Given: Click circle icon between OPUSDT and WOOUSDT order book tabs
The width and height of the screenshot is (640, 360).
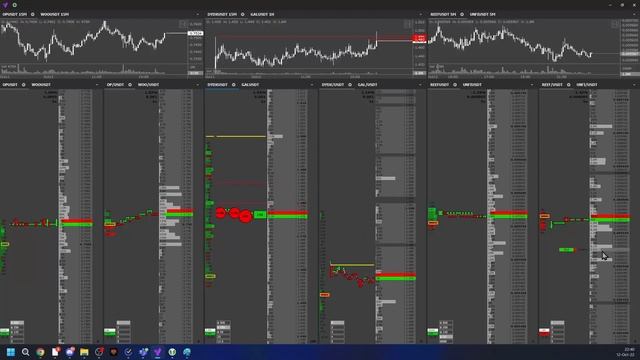Looking at the screenshot, I should tap(24, 85).
